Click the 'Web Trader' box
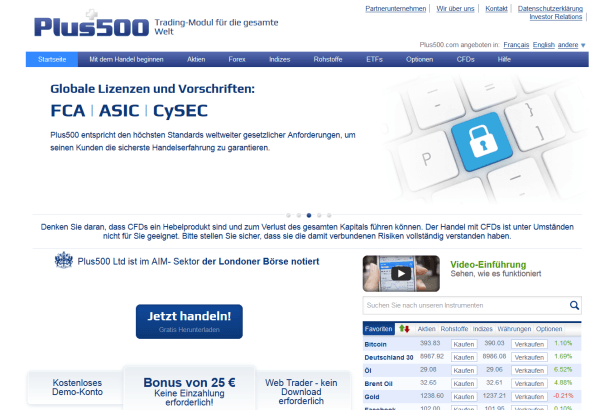 pos(301,391)
